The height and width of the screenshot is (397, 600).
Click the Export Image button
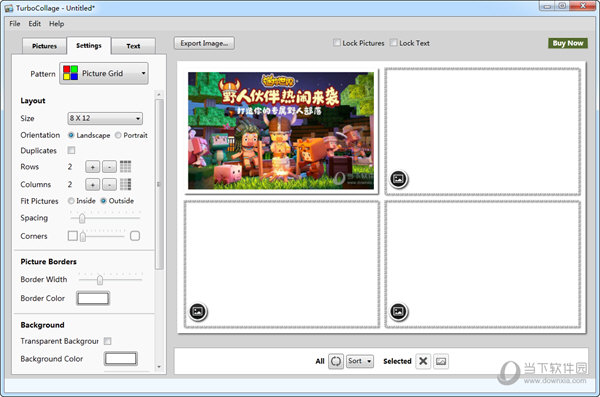click(x=204, y=43)
